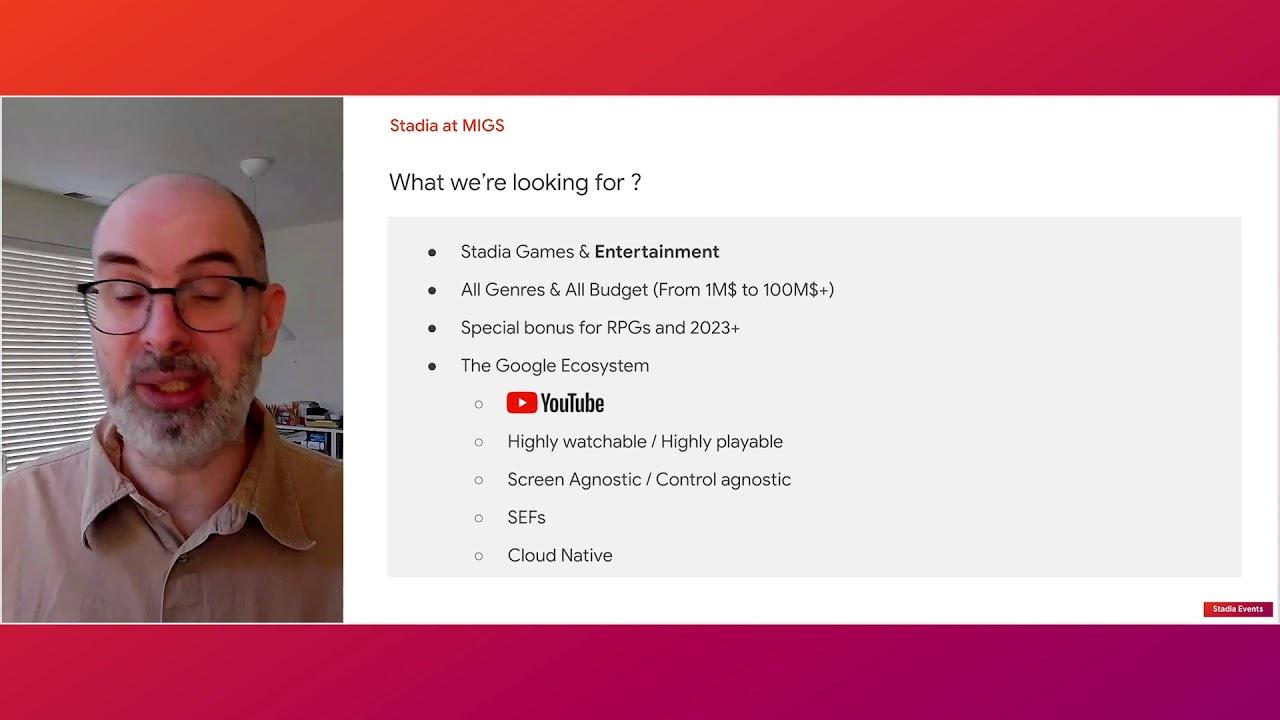
Task: Click the Stadia Events badge
Action: [x=1237, y=609]
